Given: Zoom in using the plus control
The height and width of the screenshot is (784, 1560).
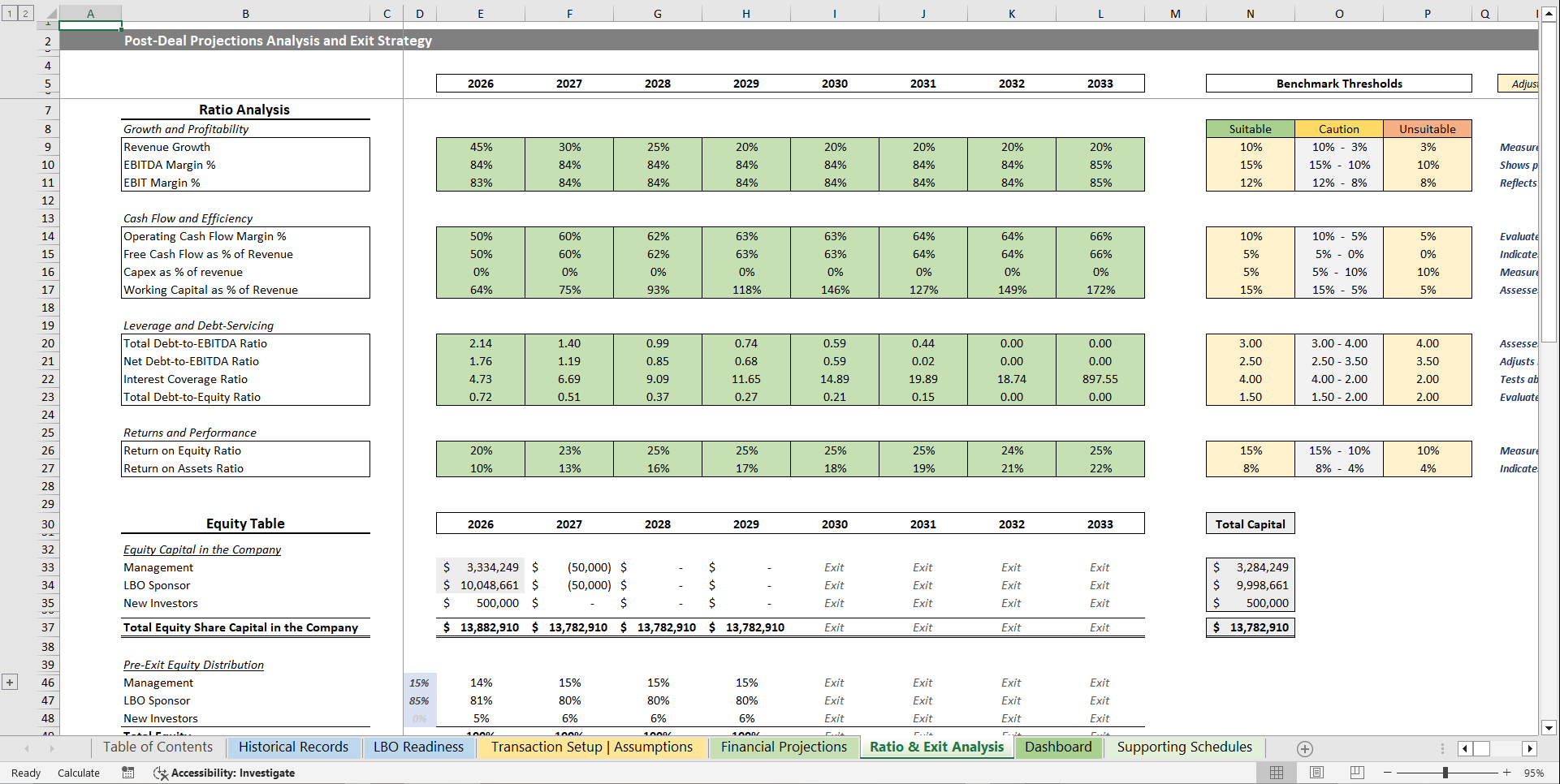Looking at the screenshot, I should click(1506, 773).
